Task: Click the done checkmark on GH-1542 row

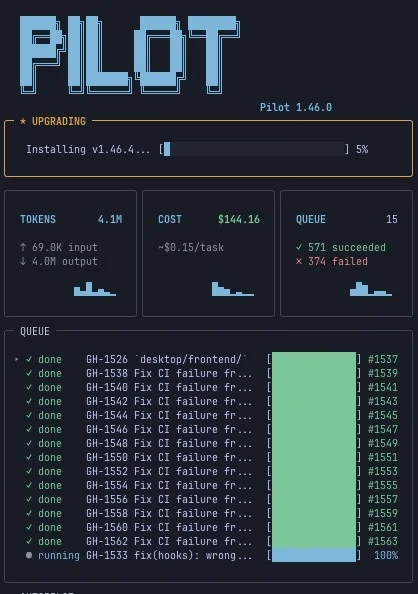Action: tap(29, 401)
